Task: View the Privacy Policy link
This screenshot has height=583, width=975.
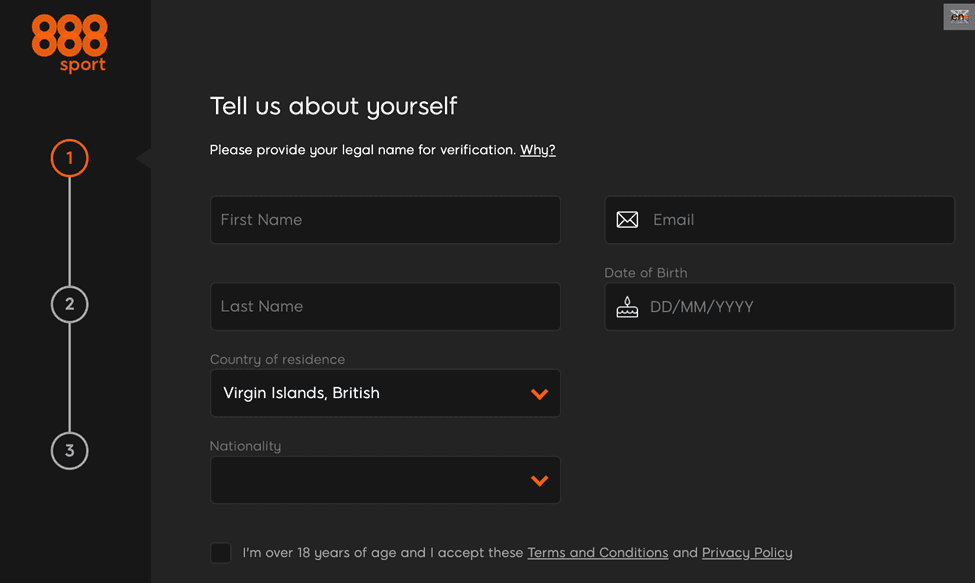Action: [746, 553]
